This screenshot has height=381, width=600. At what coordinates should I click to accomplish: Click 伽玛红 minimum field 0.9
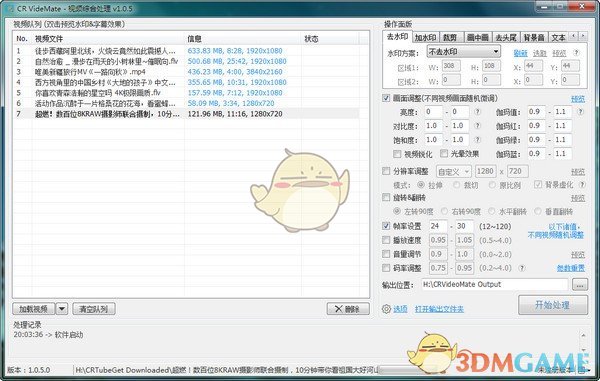click(x=536, y=126)
